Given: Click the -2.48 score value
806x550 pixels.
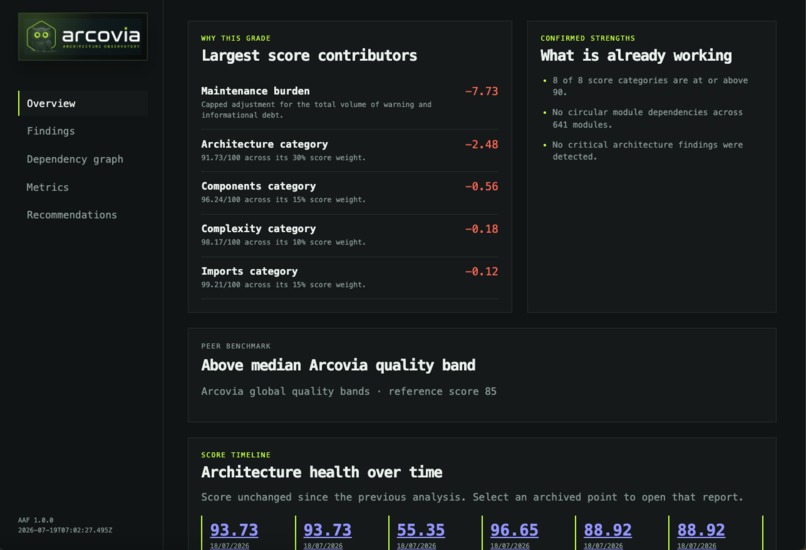Looking at the screenshot, I should tap(482, 144).
